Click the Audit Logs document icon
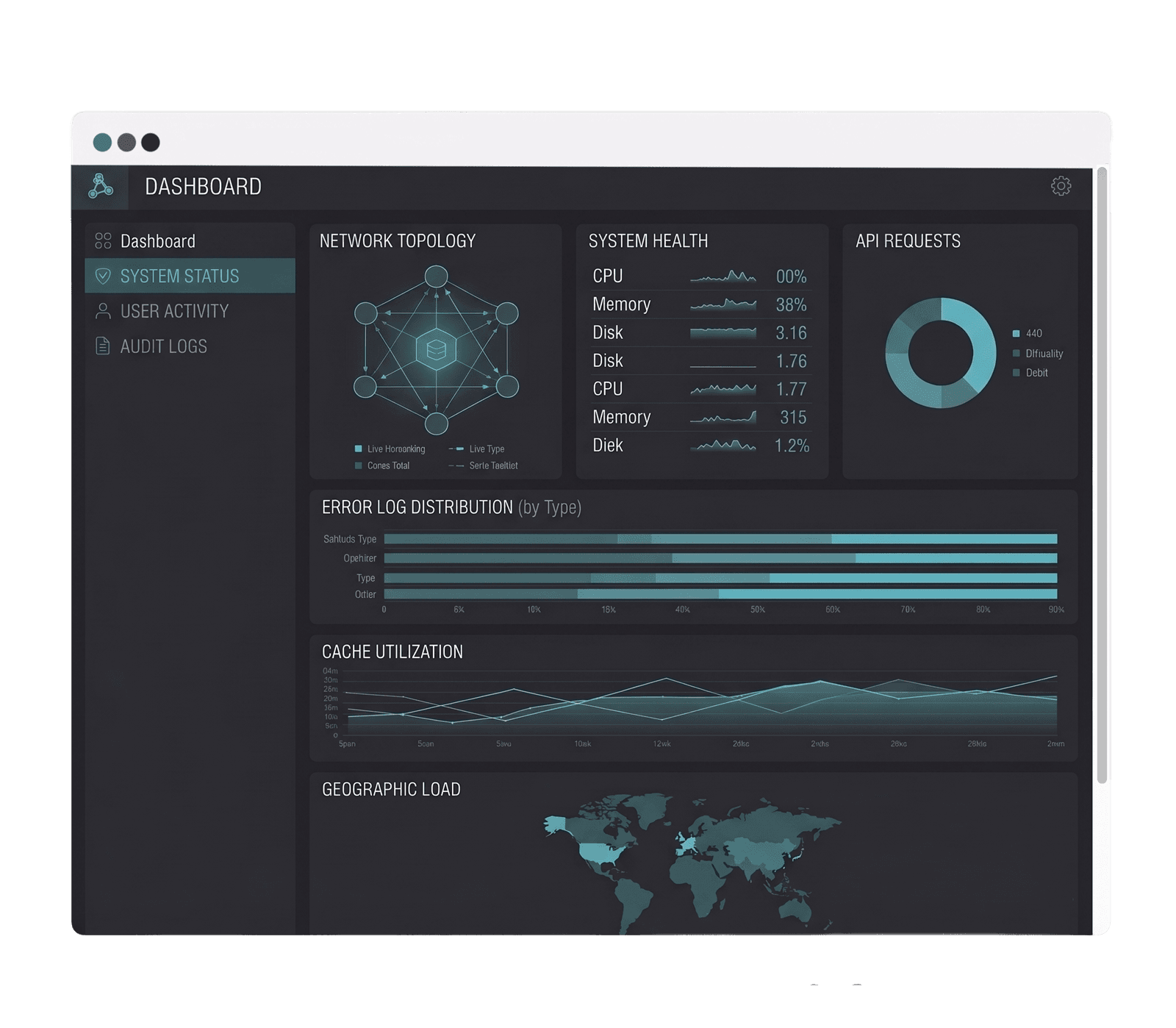 pos(103,346)
